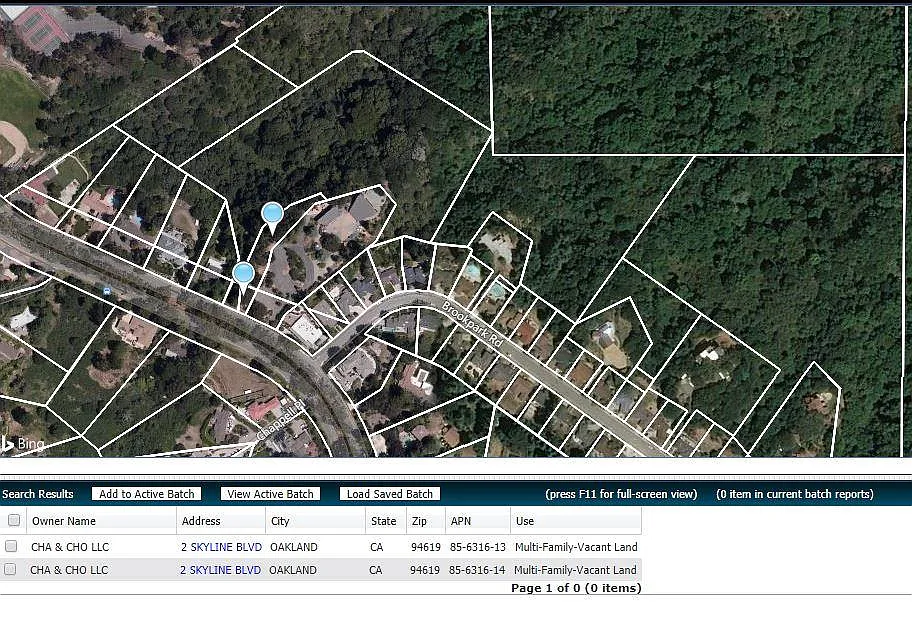Open first 2 SKYLINE BLVD address link

tap(222, 547)
